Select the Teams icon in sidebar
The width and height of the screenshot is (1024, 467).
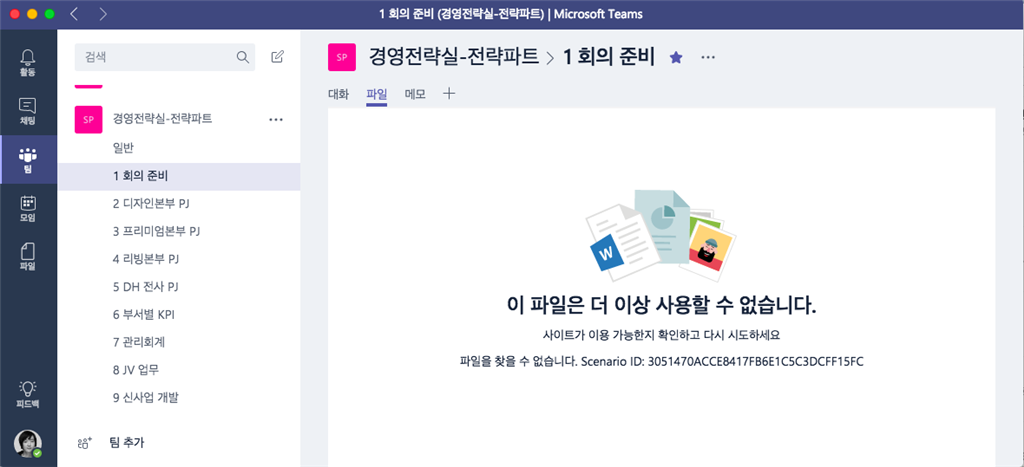click(28, 159)
